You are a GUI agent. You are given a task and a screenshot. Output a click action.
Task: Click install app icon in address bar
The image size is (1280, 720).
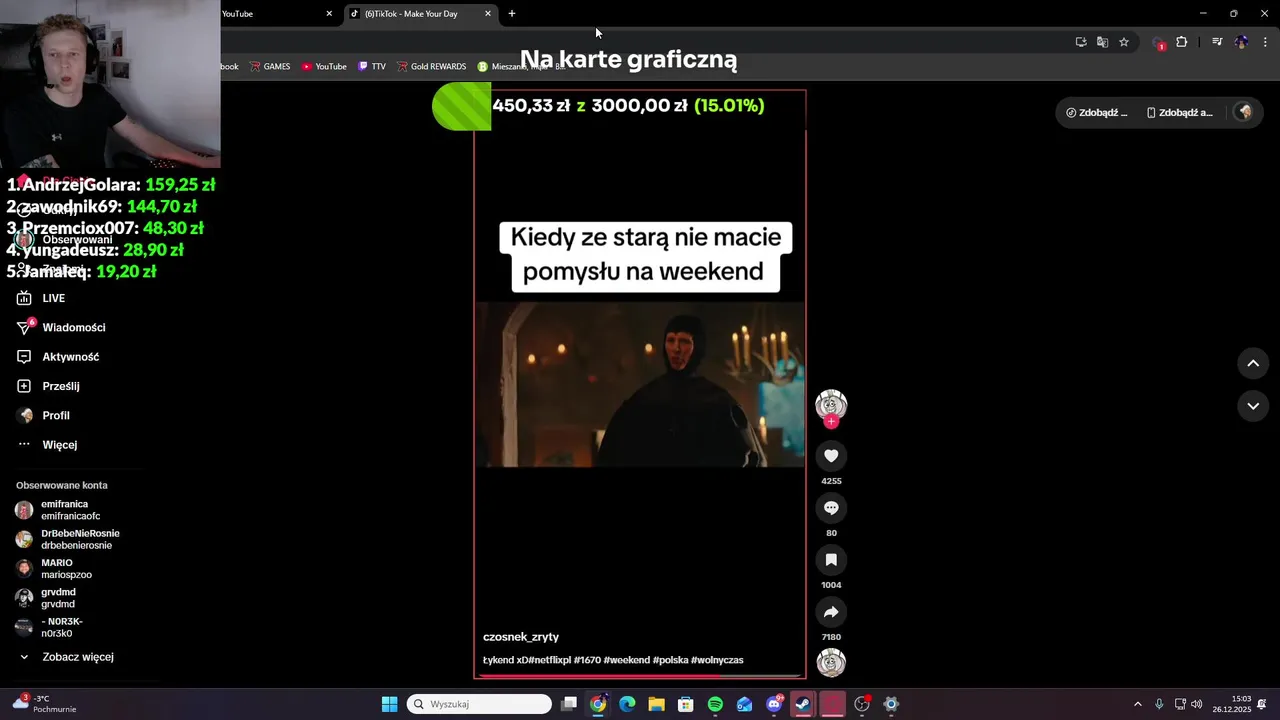coord(1081,42)
